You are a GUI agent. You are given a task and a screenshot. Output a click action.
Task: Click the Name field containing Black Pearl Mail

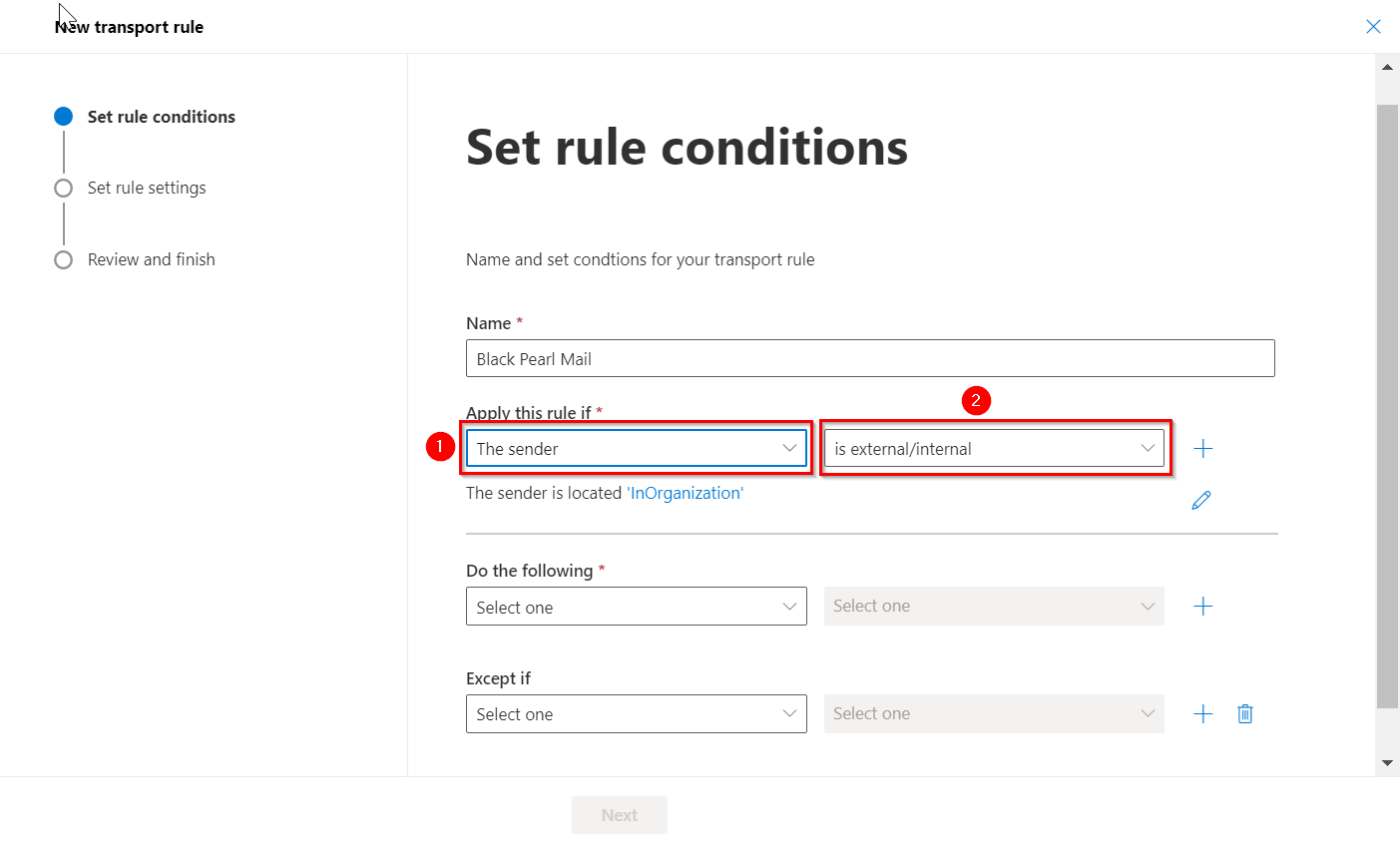(869, 359)
